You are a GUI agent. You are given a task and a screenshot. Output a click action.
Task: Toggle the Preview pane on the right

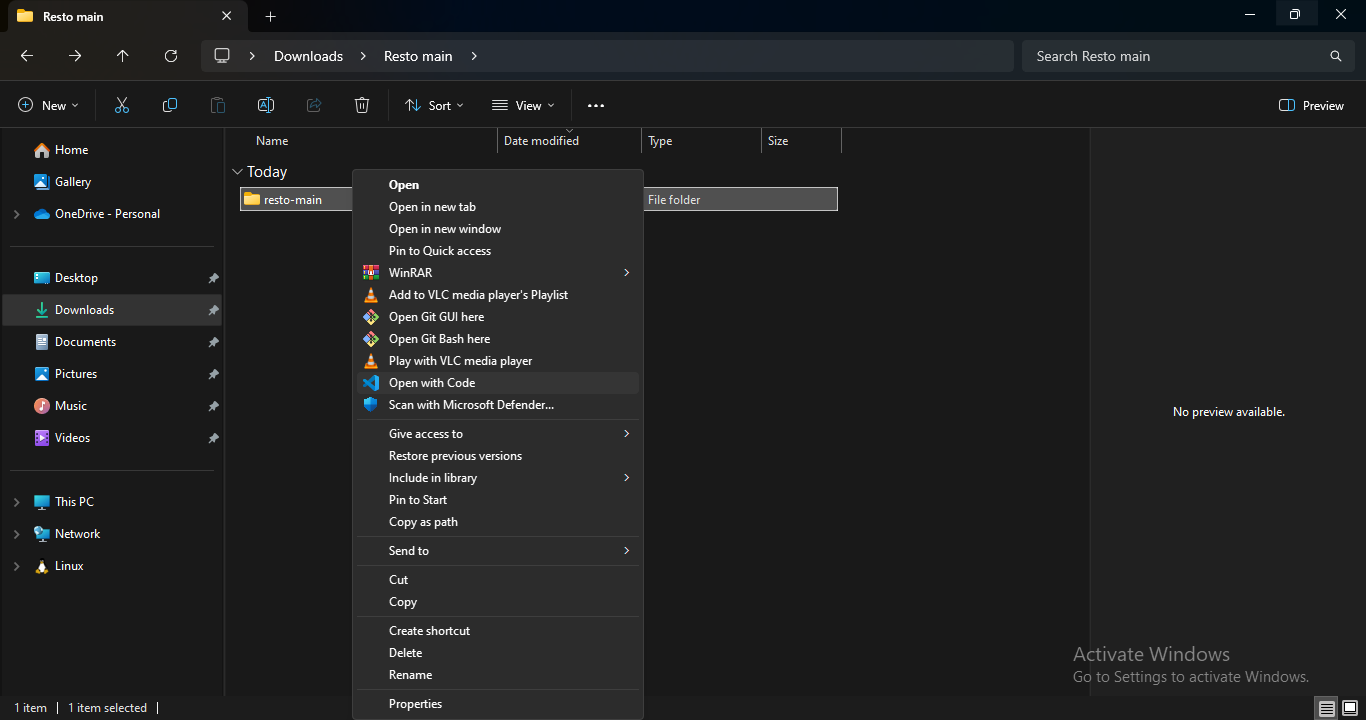1310,105
